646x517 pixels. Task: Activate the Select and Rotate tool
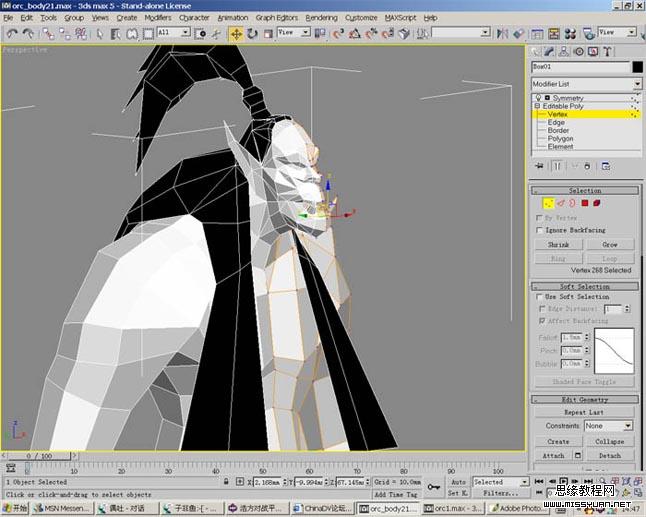[252, 34]
